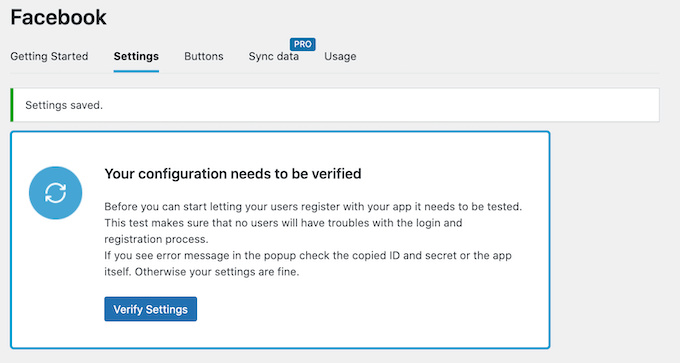The height and width of the screenshot is (363, 680).
Task: Click the "Your configuration needs to be verified" heading
Action: 233,174
